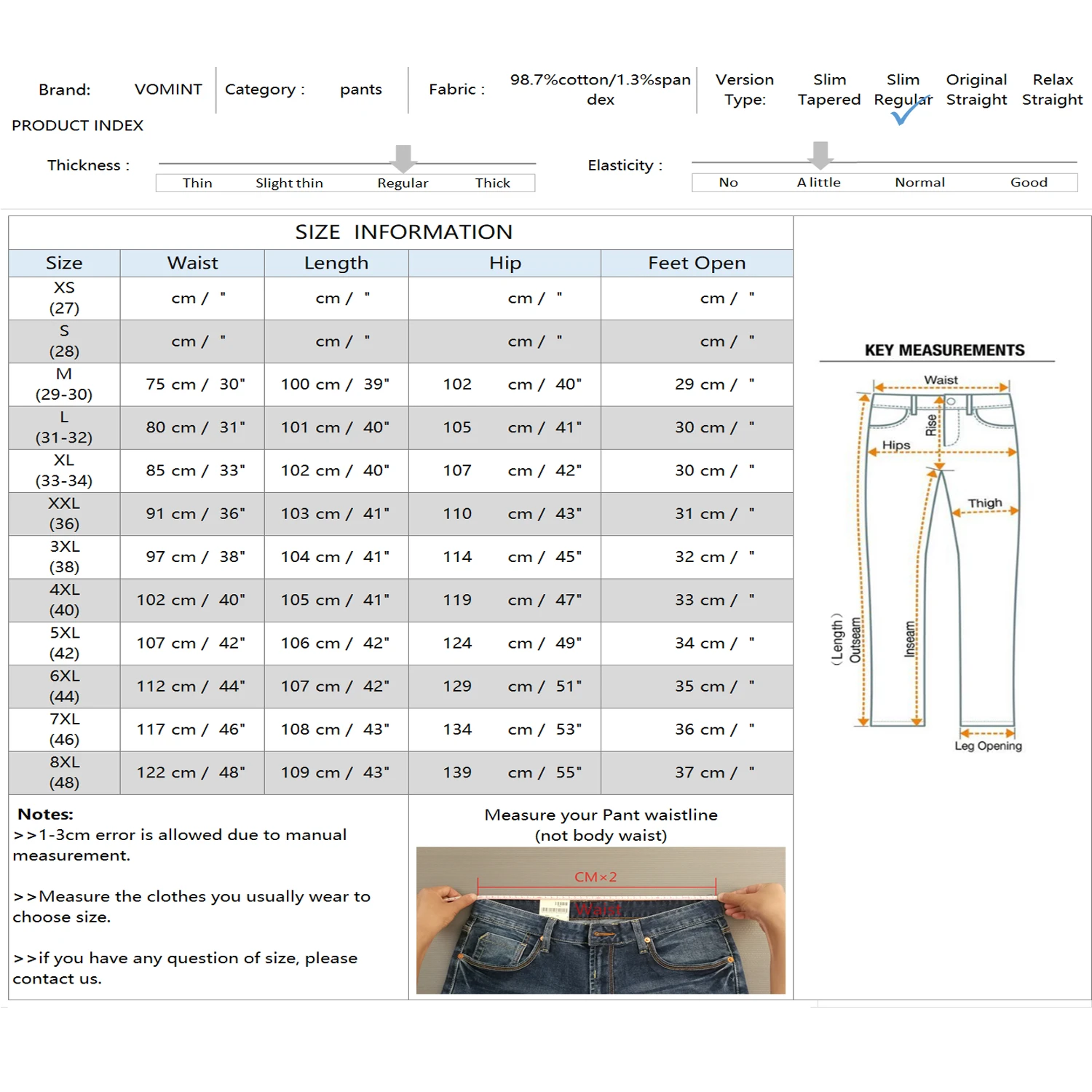Select the '7XL (46)' size row label

(x=64, y=729)
